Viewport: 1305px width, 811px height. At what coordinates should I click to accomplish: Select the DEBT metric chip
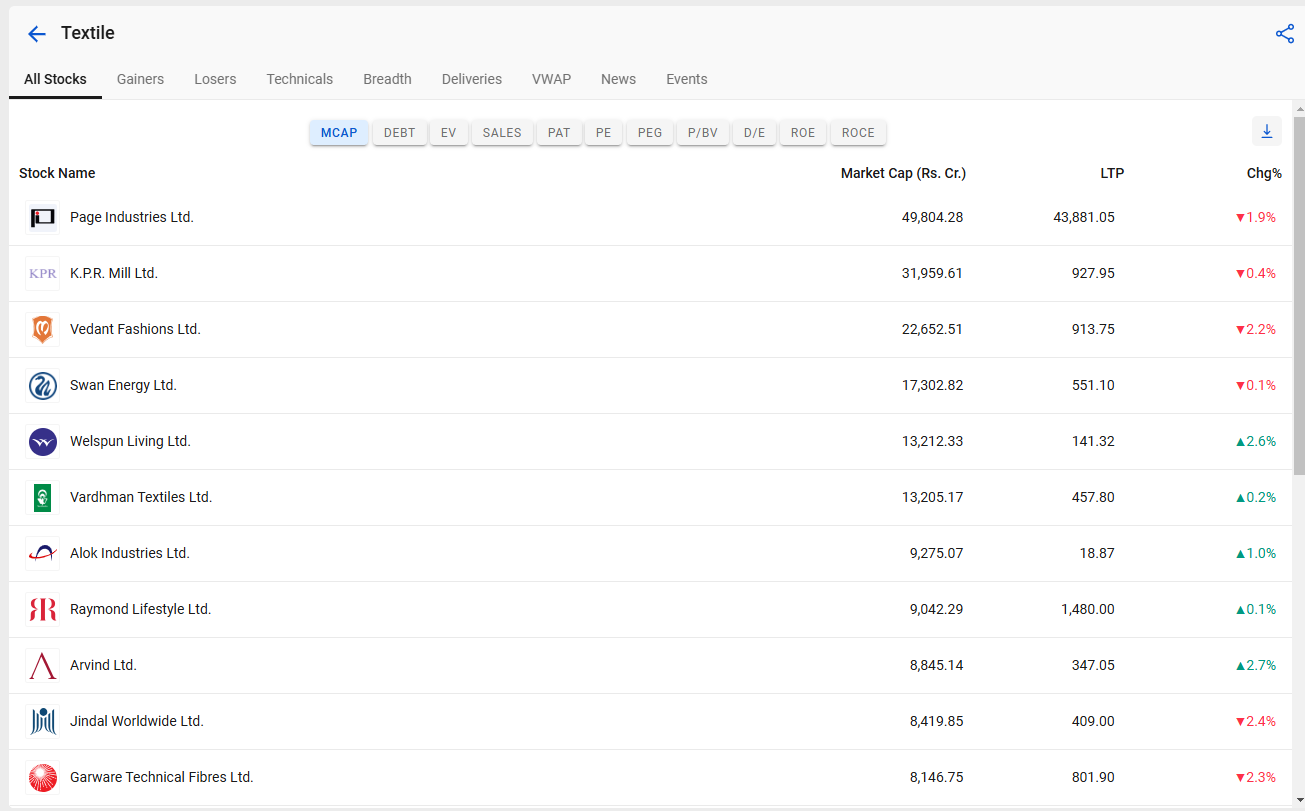pyautogui.click(x=399, y=133)
